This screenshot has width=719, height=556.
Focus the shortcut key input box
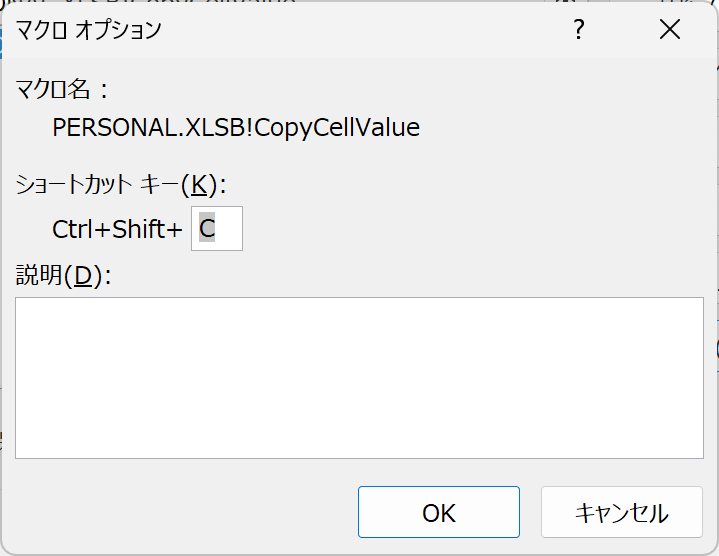point(217,228)
